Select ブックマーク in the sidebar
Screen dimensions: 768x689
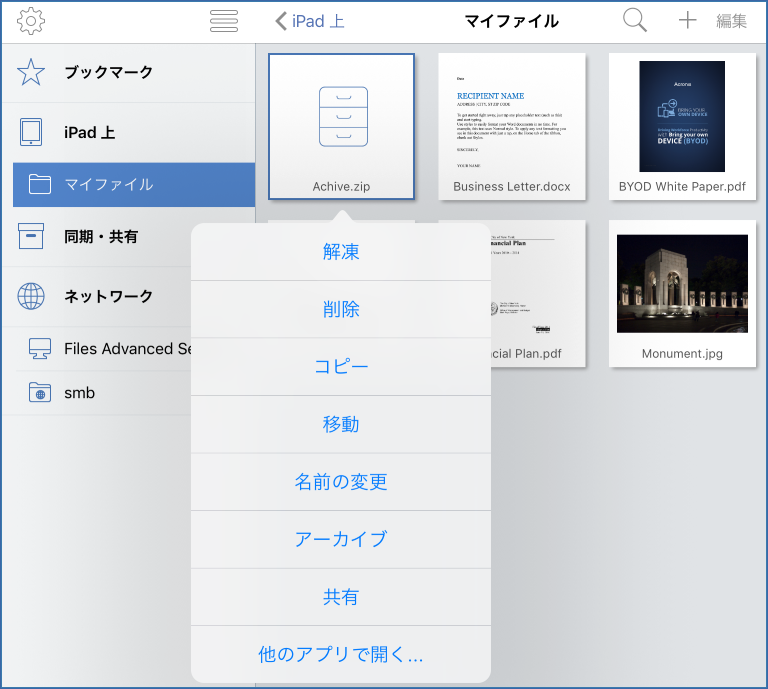click(x=109, y=72)
